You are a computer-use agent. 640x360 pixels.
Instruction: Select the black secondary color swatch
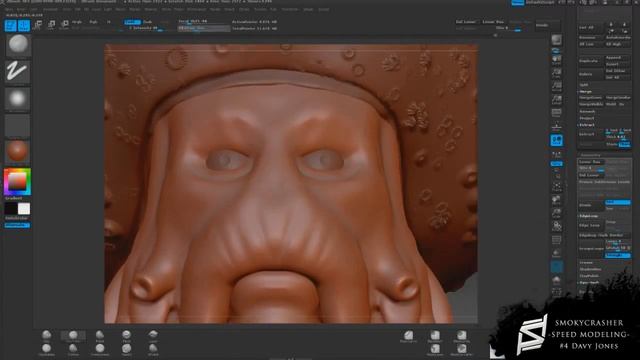coord(11,209)
